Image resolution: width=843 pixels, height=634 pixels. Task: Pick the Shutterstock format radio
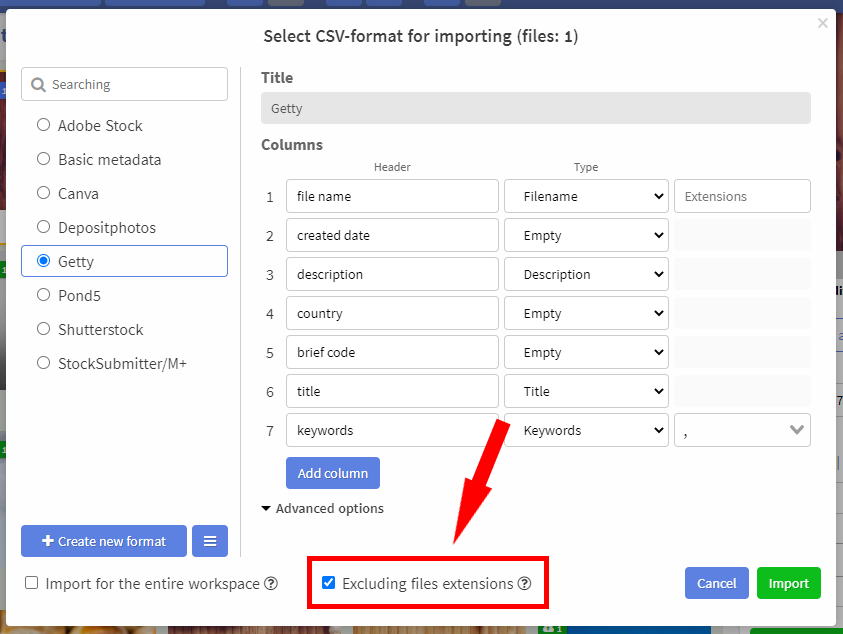(44, 329)
